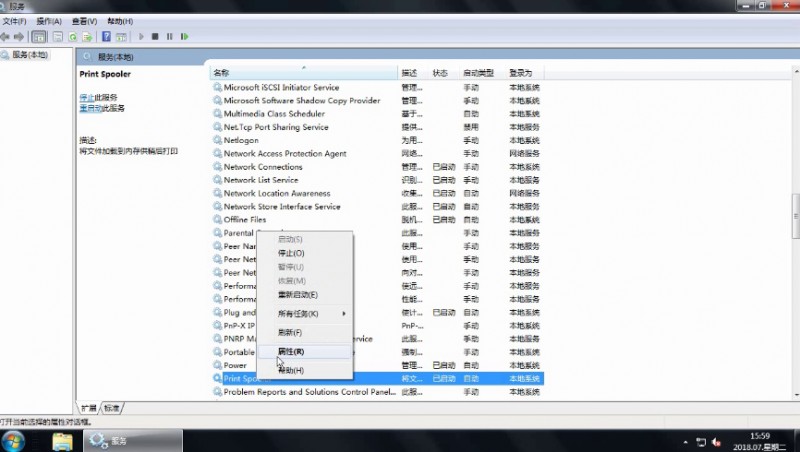Click the services list vertical scrollbar
Viewport: 800px width, 452px height.
pyautogui.click(x=796, y=216)
